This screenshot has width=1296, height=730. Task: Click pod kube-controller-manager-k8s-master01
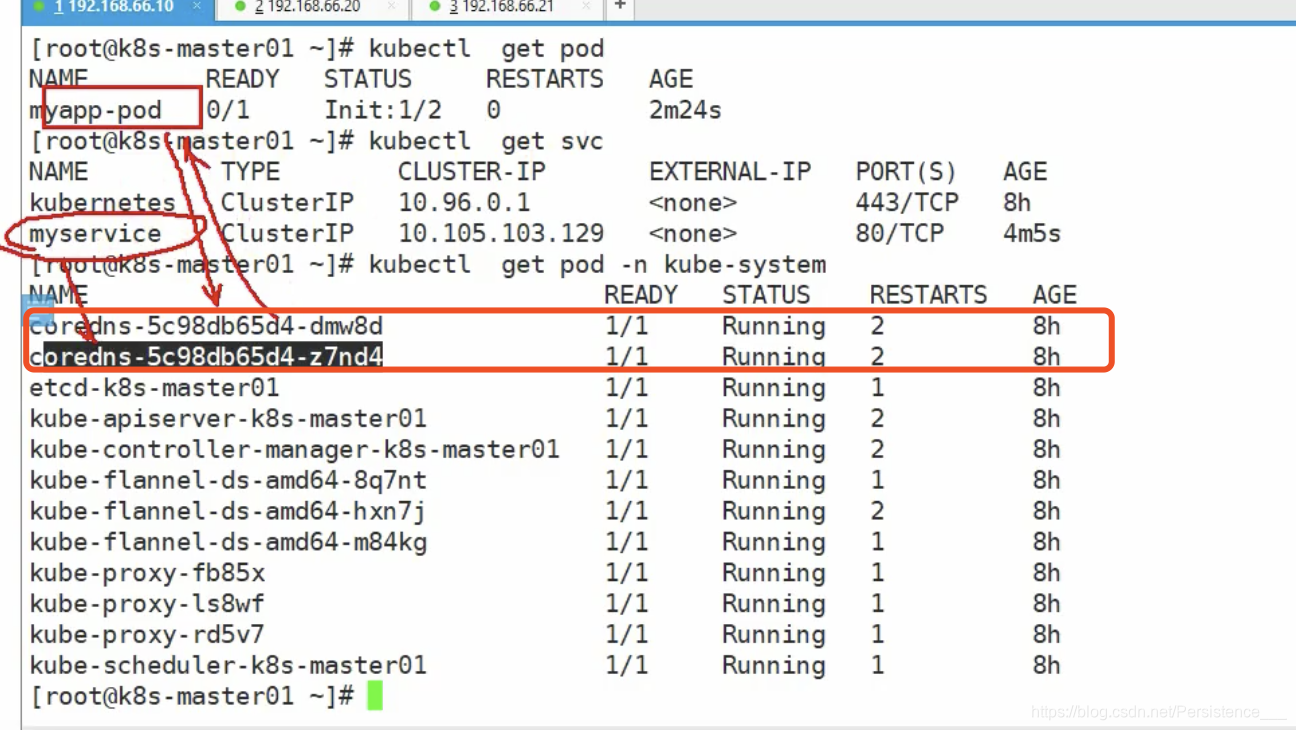(295, 450)
